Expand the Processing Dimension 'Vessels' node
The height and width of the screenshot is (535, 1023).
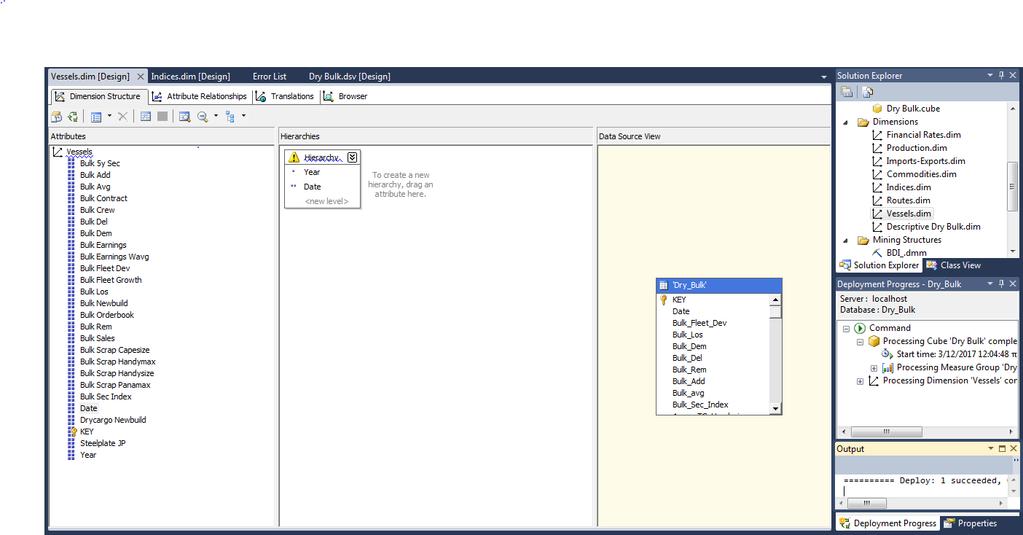[x=860, y=381]
